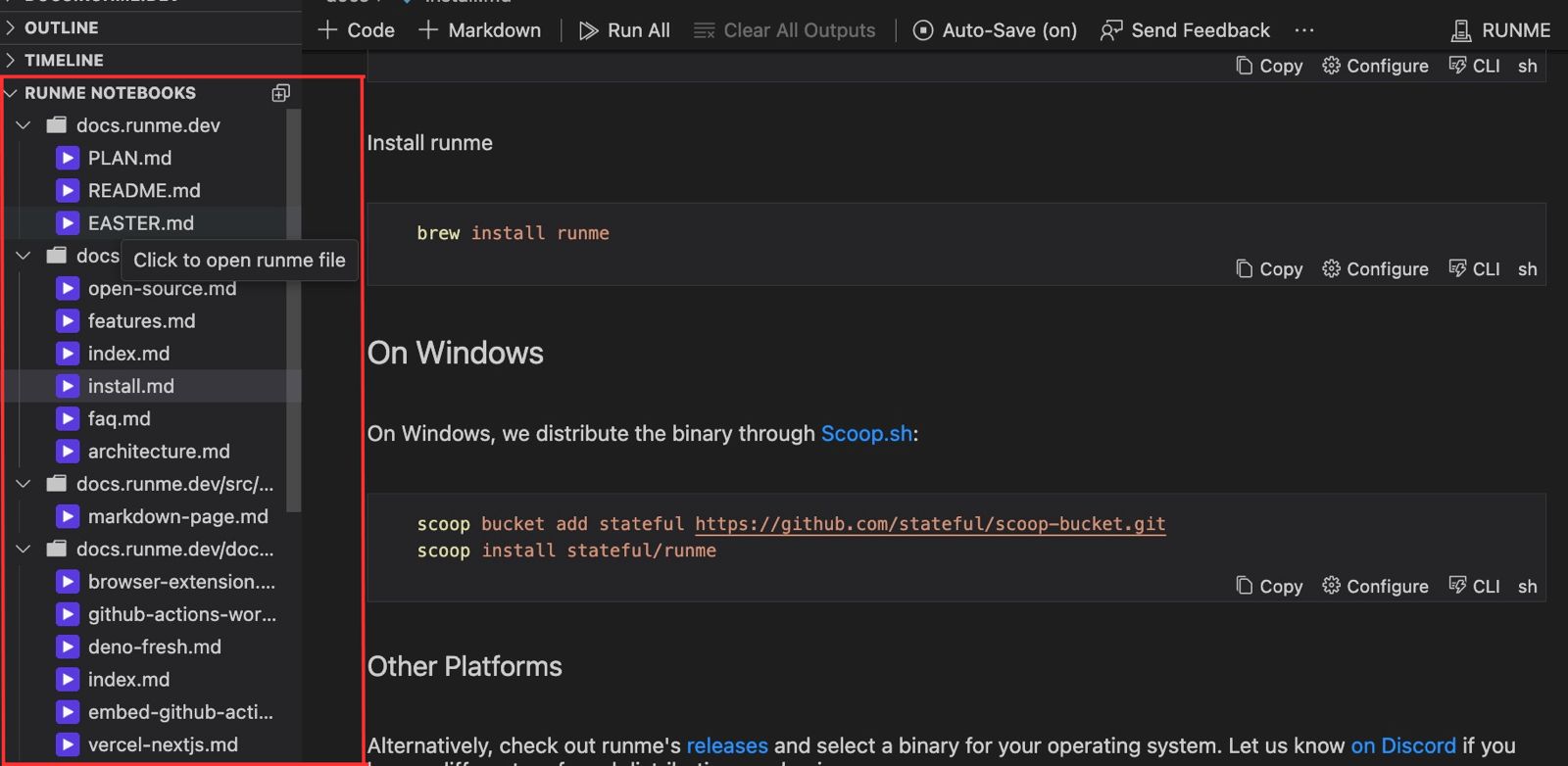The width and height of the screenshot is (1568, 766).
Task: Open architecture.md notebook file
Action: pyautogui.click(x=159, y=452)
